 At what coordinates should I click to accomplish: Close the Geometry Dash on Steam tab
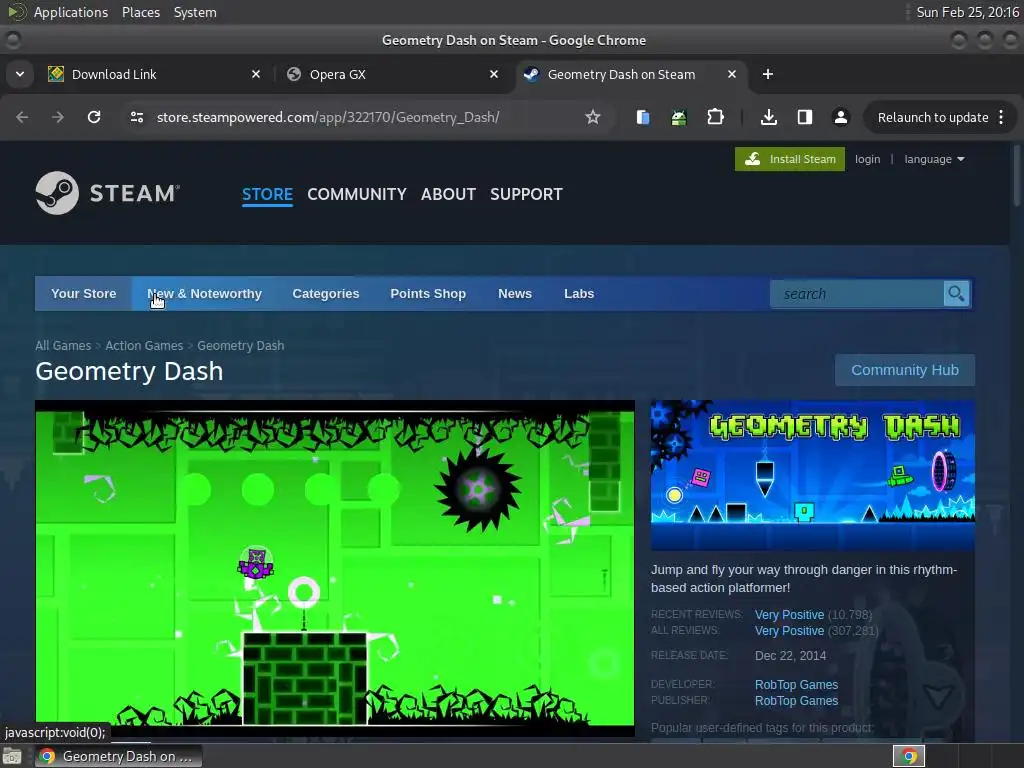click(x=732, y=74)
